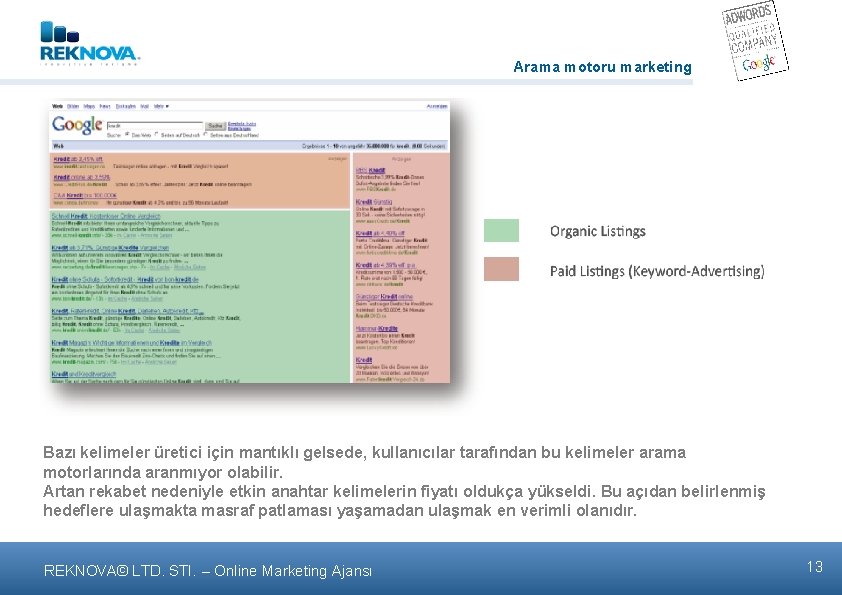Click the embedded Google results screenshot
The image size is (842, 595).
coord(250,241)
